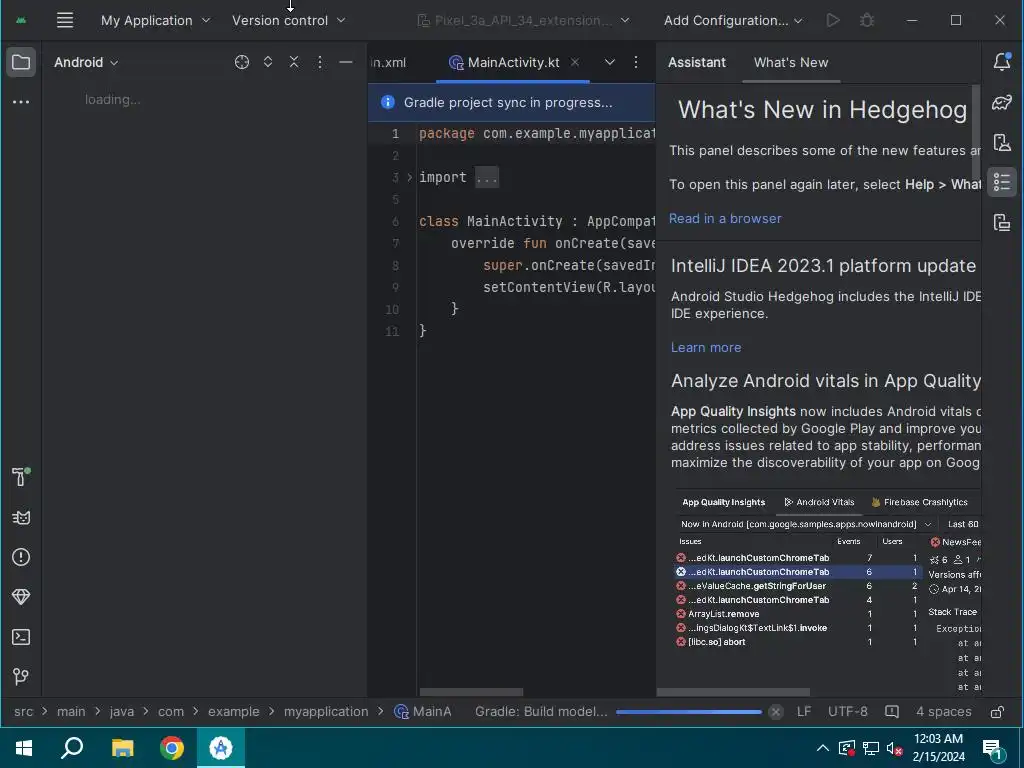This screenshot has height=768, width=1024.
Task: Open the main hamburger menu
Action: (x=65, y=20)
